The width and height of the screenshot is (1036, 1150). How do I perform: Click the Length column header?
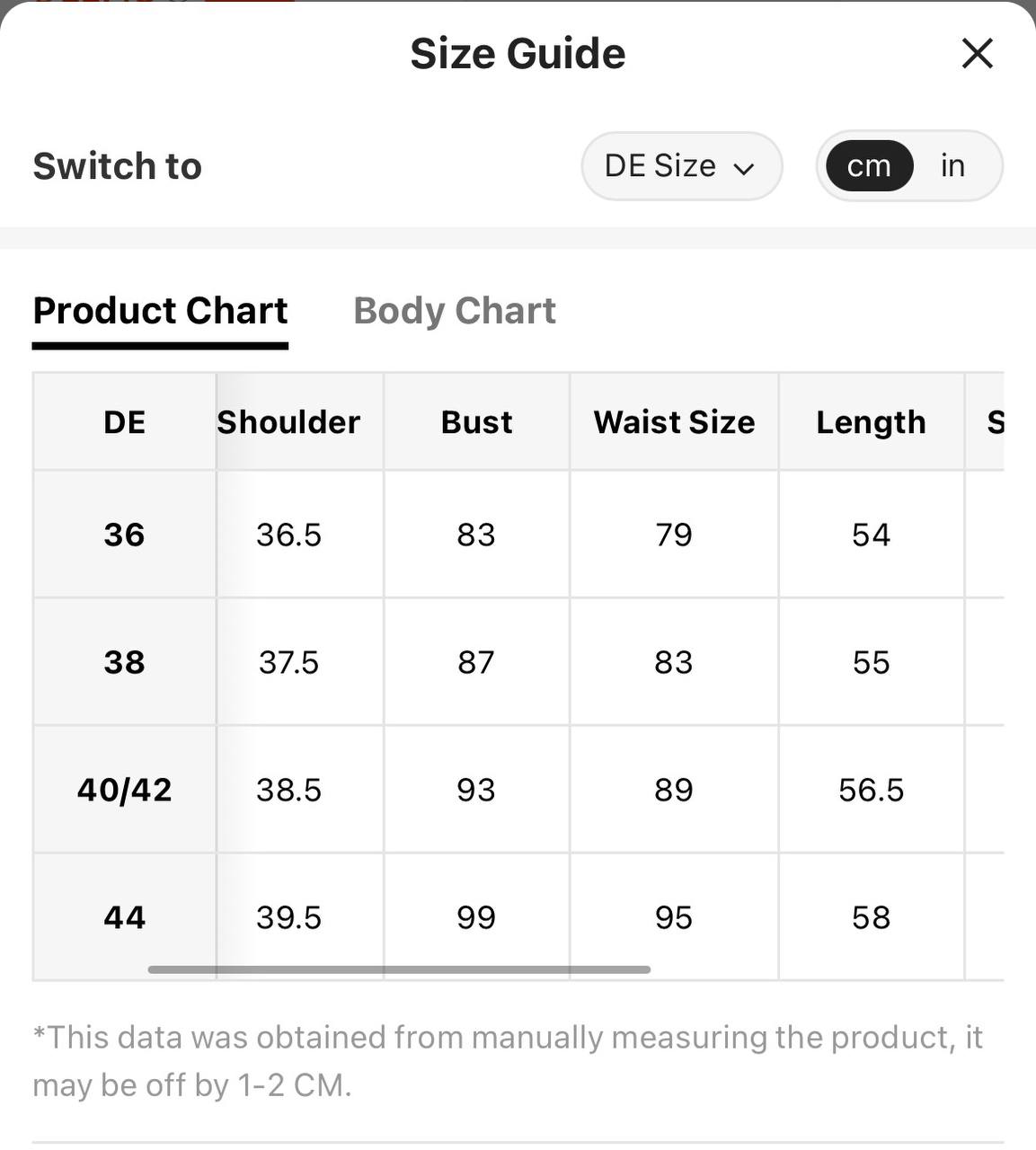click(871, 421)
